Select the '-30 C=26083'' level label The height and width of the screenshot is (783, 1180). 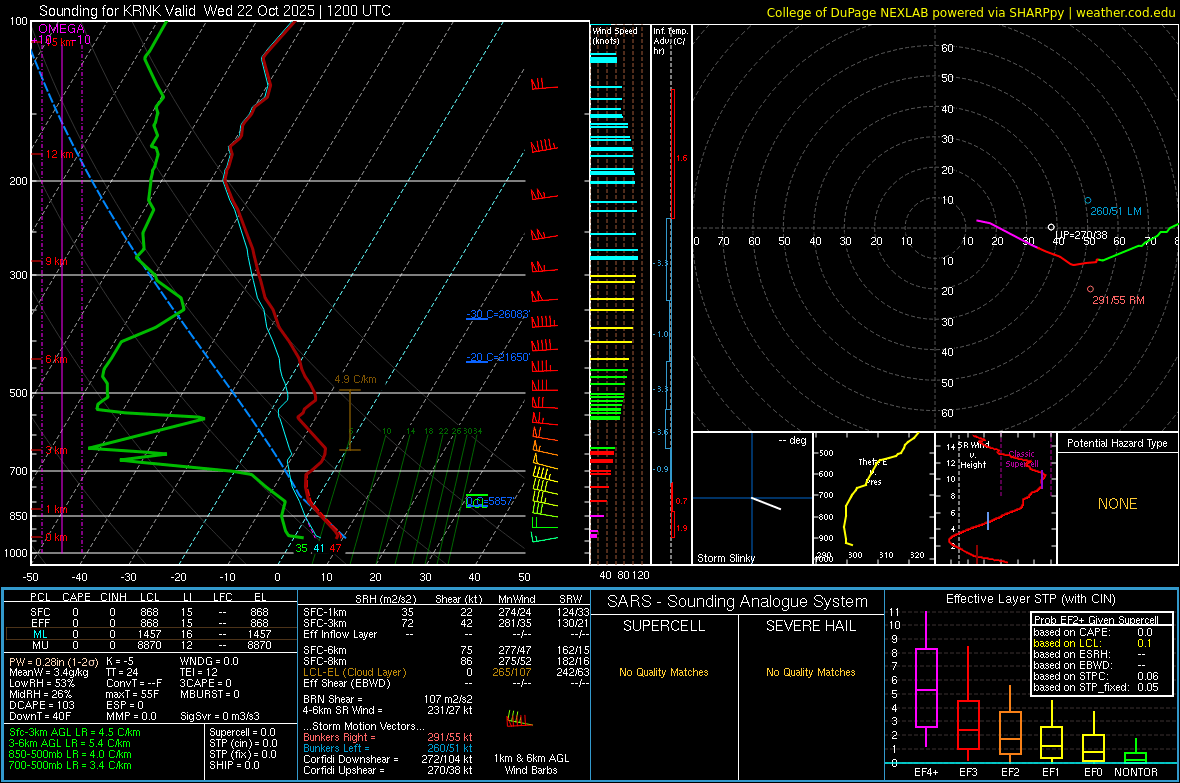[498, 314]
